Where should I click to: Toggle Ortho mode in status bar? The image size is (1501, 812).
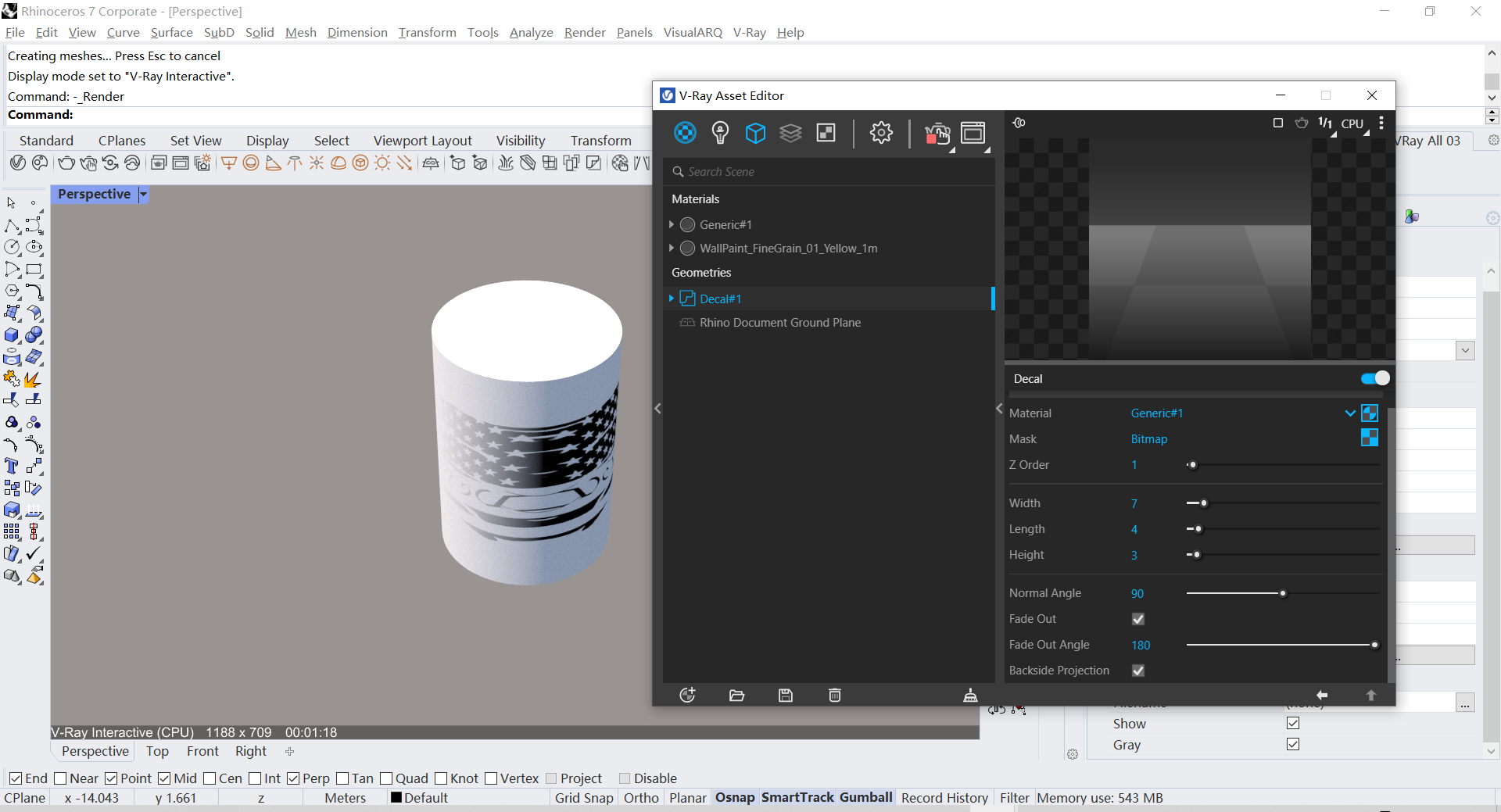[x=641, y=798]
